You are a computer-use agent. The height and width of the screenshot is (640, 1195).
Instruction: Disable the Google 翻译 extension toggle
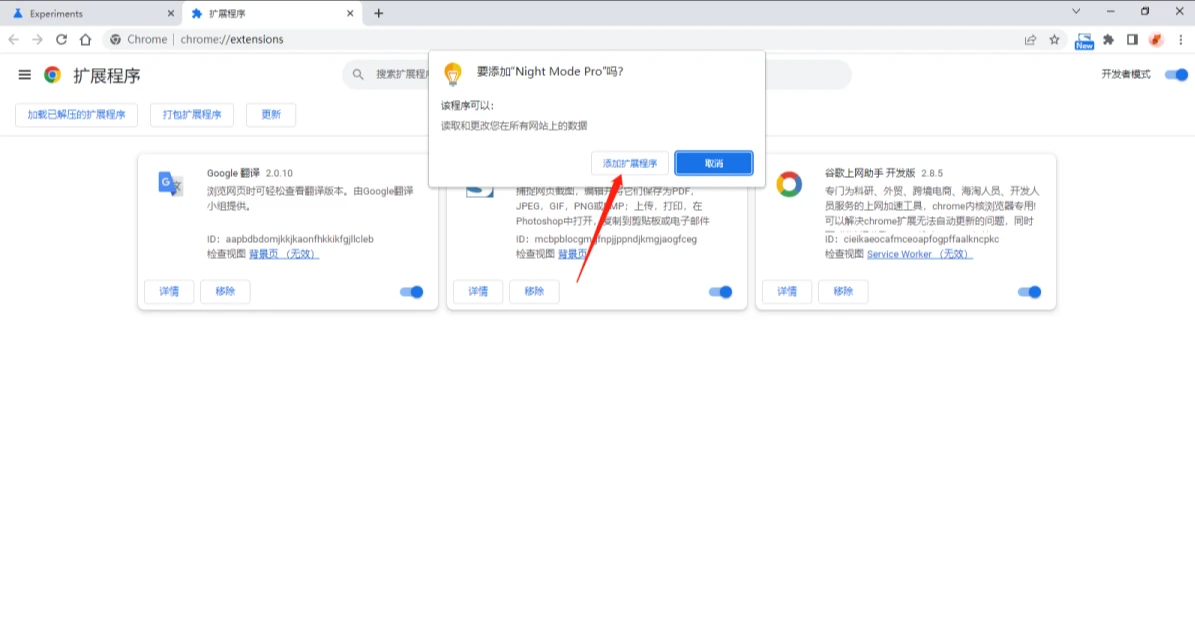point(412,292)
